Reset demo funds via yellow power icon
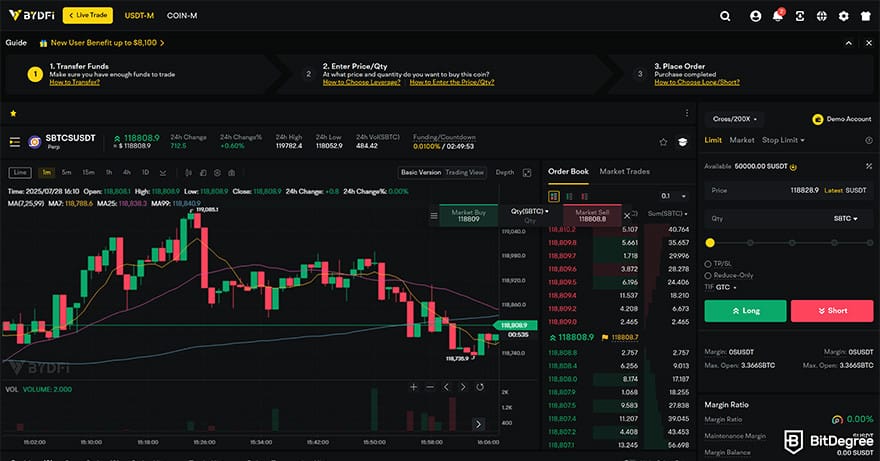This screenshot has height=461, width=880. click(x=794, y=167)
